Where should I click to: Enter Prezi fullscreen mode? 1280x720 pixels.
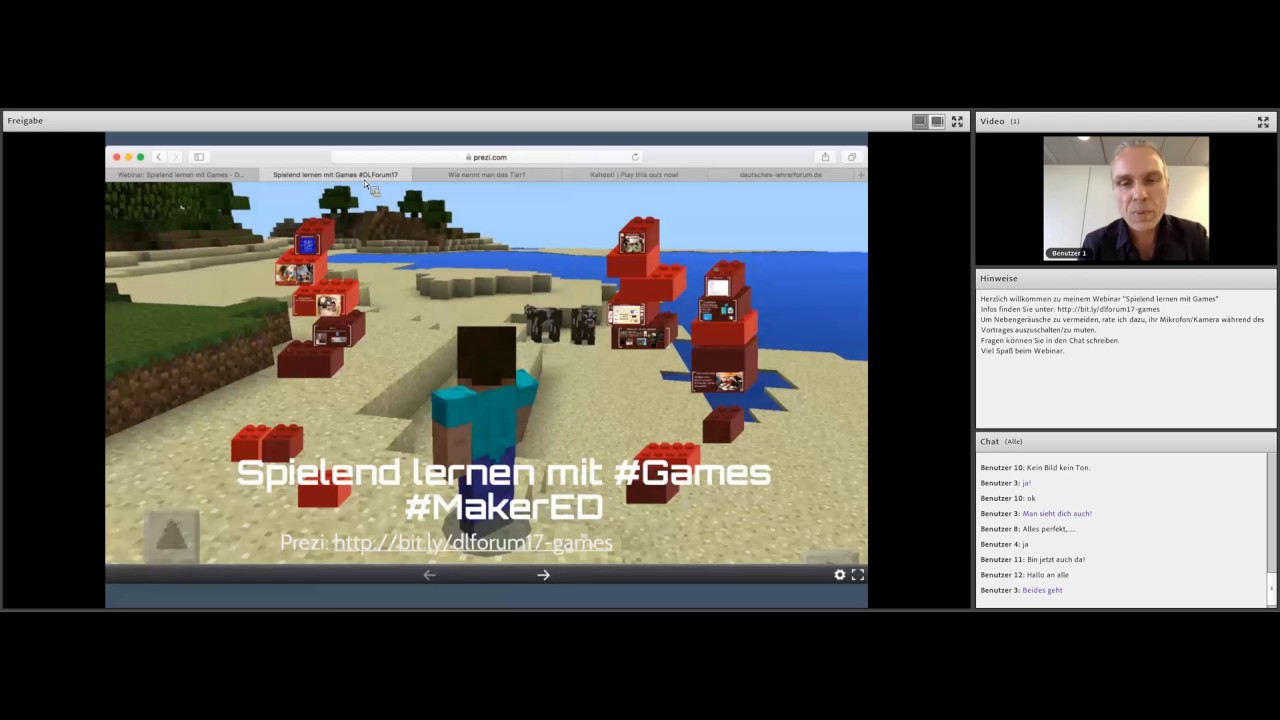coord(858,575)
